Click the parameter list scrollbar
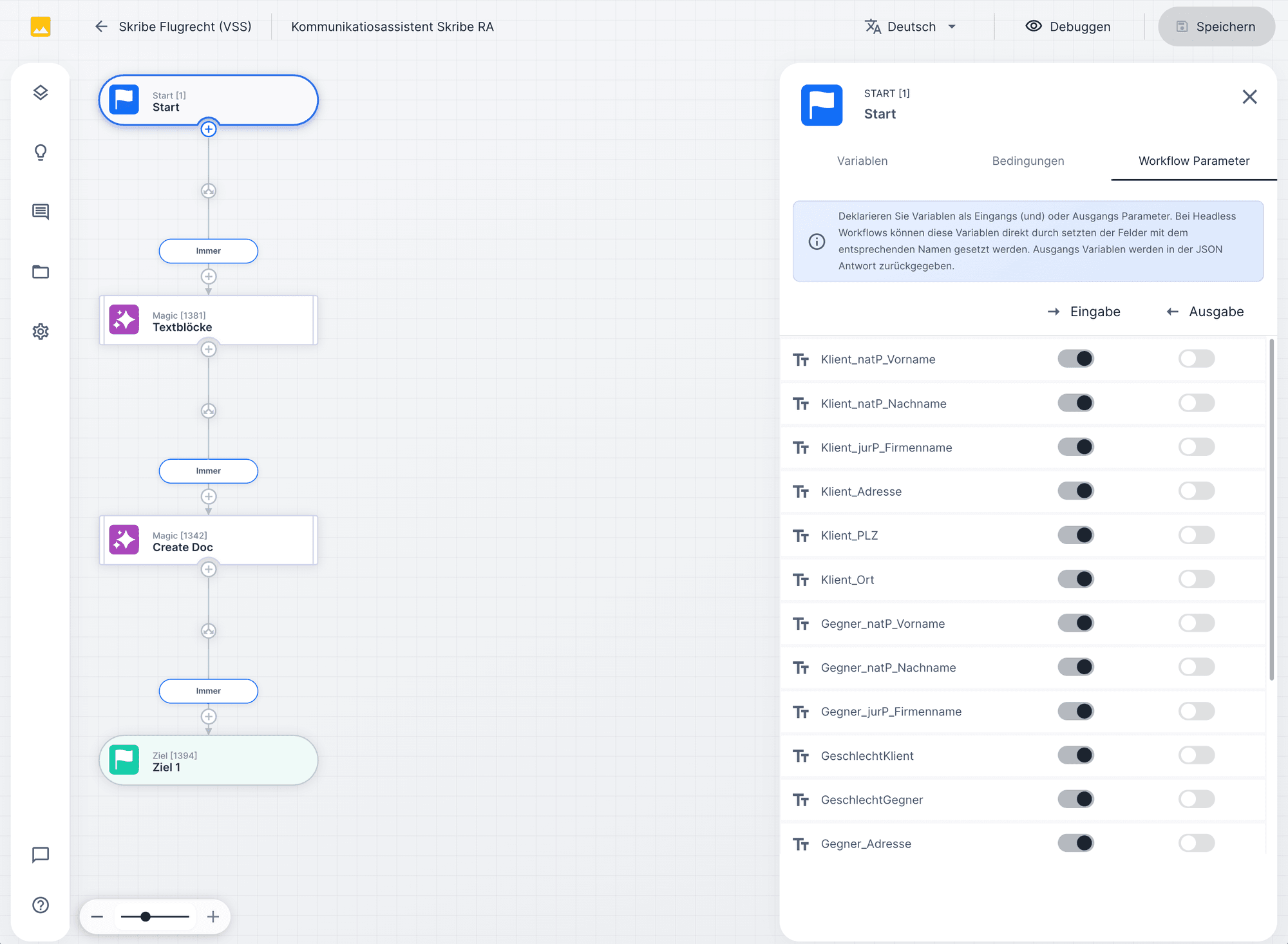This screenshot has width=1288, height=944. point(1271,509)
